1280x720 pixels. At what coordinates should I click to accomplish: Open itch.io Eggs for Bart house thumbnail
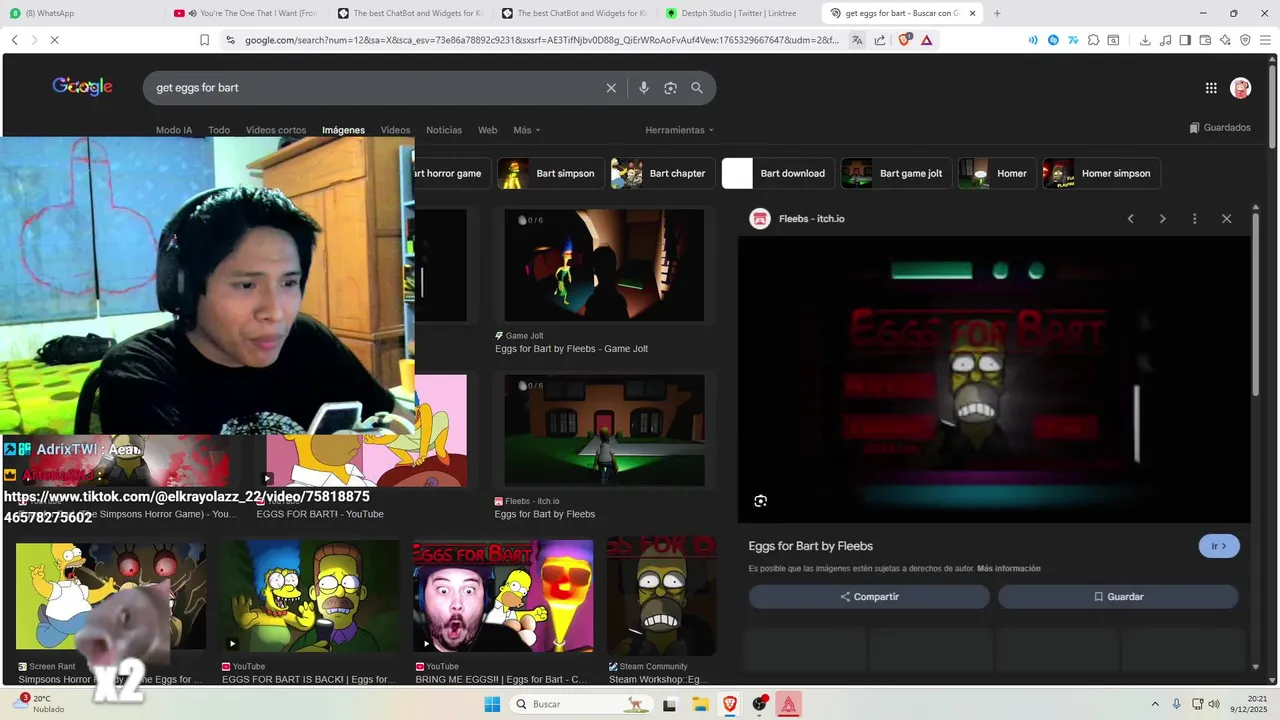(x=604, y=431)
